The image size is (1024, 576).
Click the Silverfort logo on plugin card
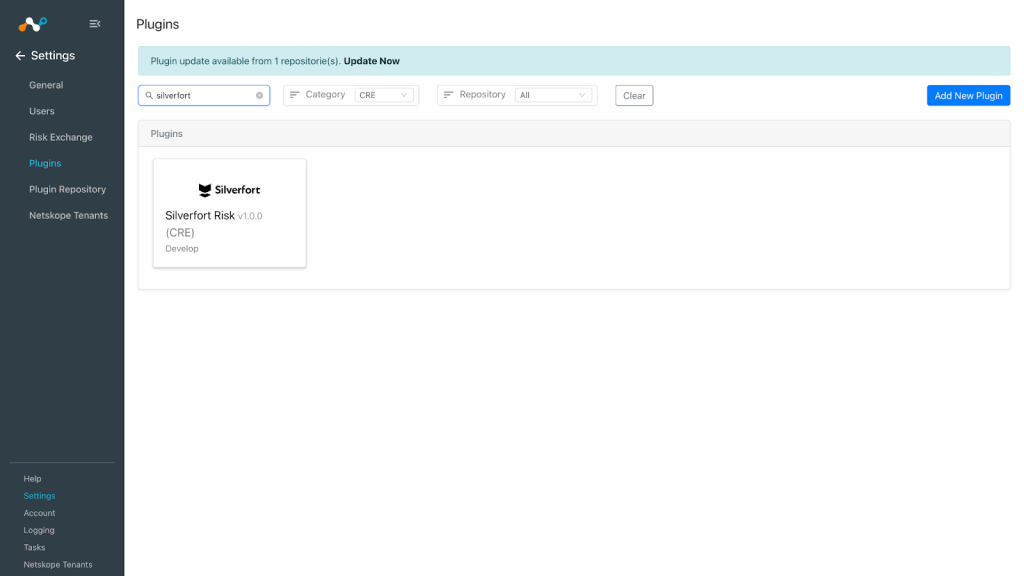[x=229, y=190]
